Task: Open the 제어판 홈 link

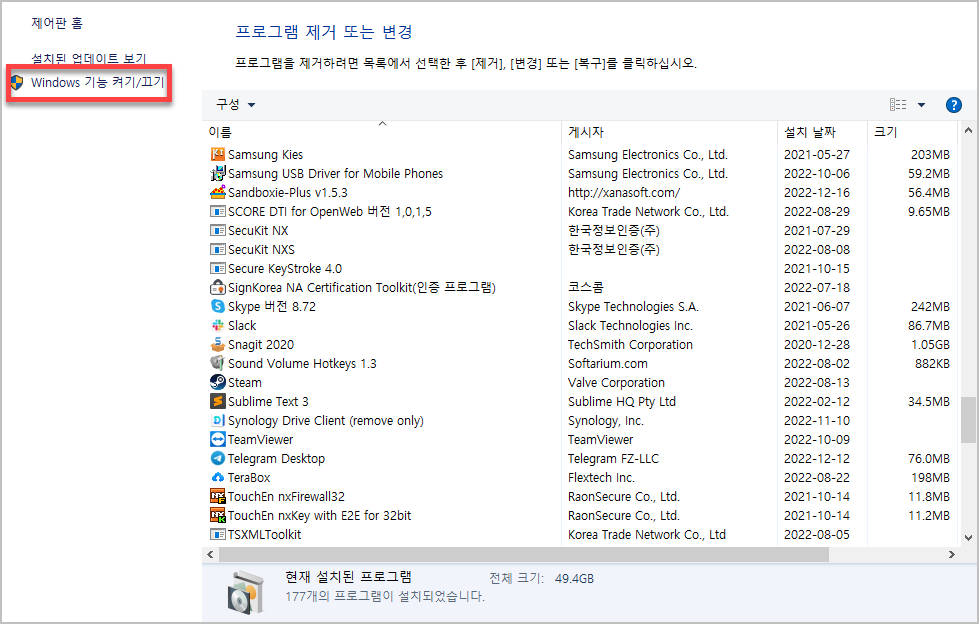Action: [57, 23]
